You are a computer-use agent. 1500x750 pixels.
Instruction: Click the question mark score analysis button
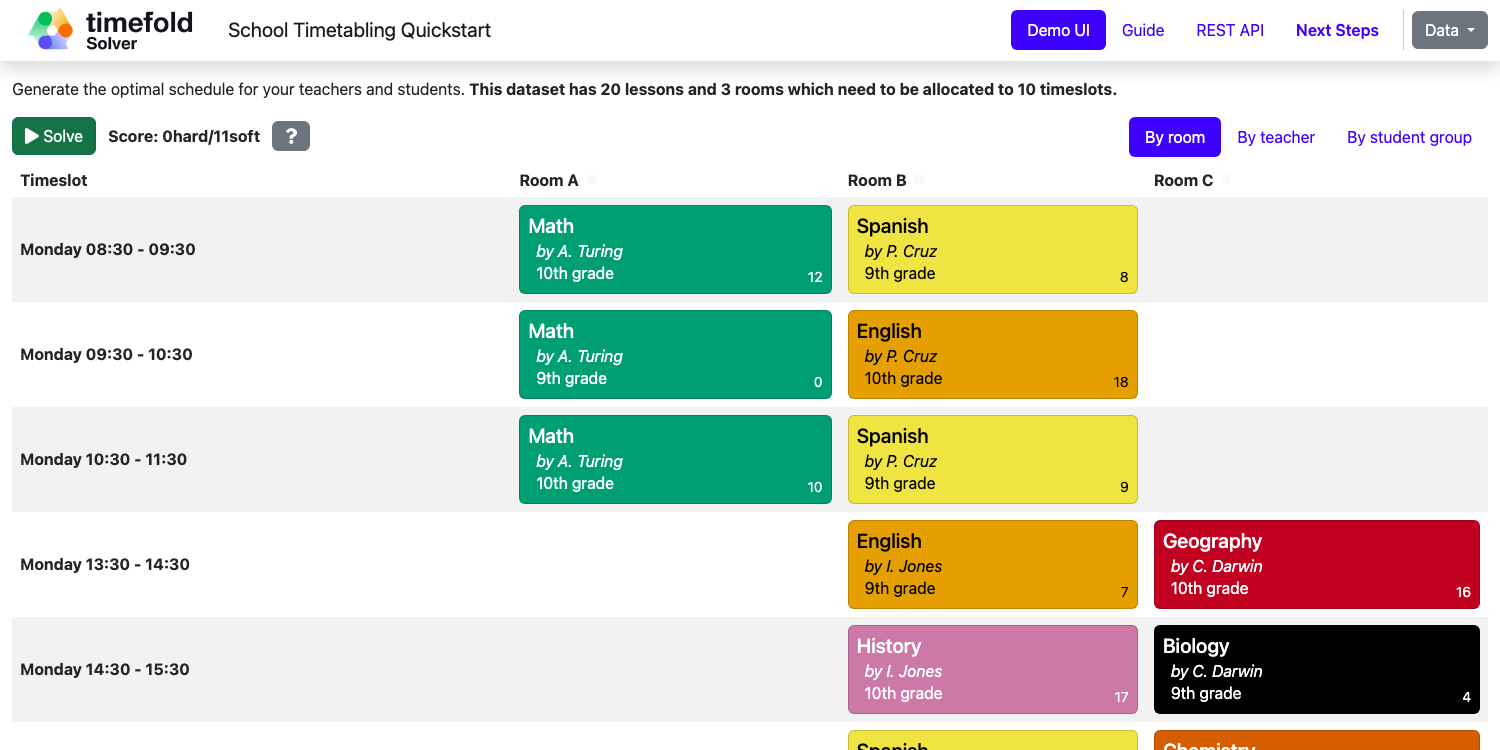291,136
